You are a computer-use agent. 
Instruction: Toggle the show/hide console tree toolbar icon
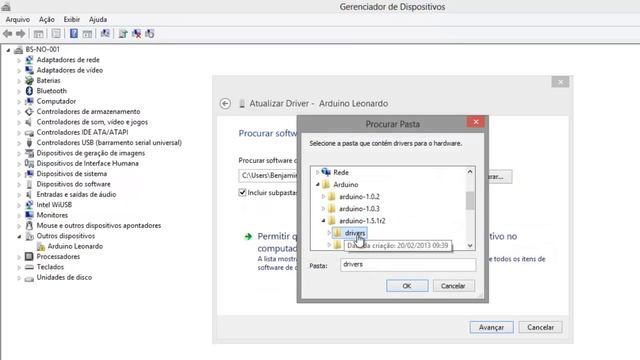pos(38,34)
